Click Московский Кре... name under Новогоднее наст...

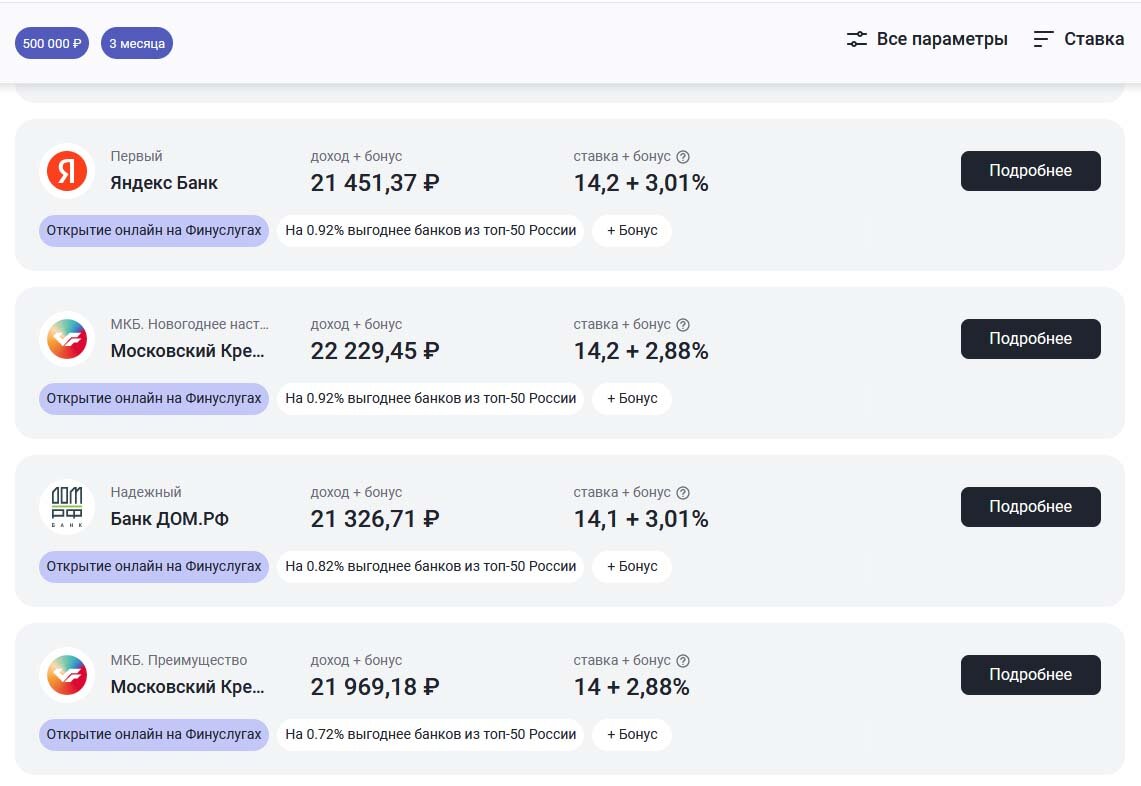tap(187, 352)
